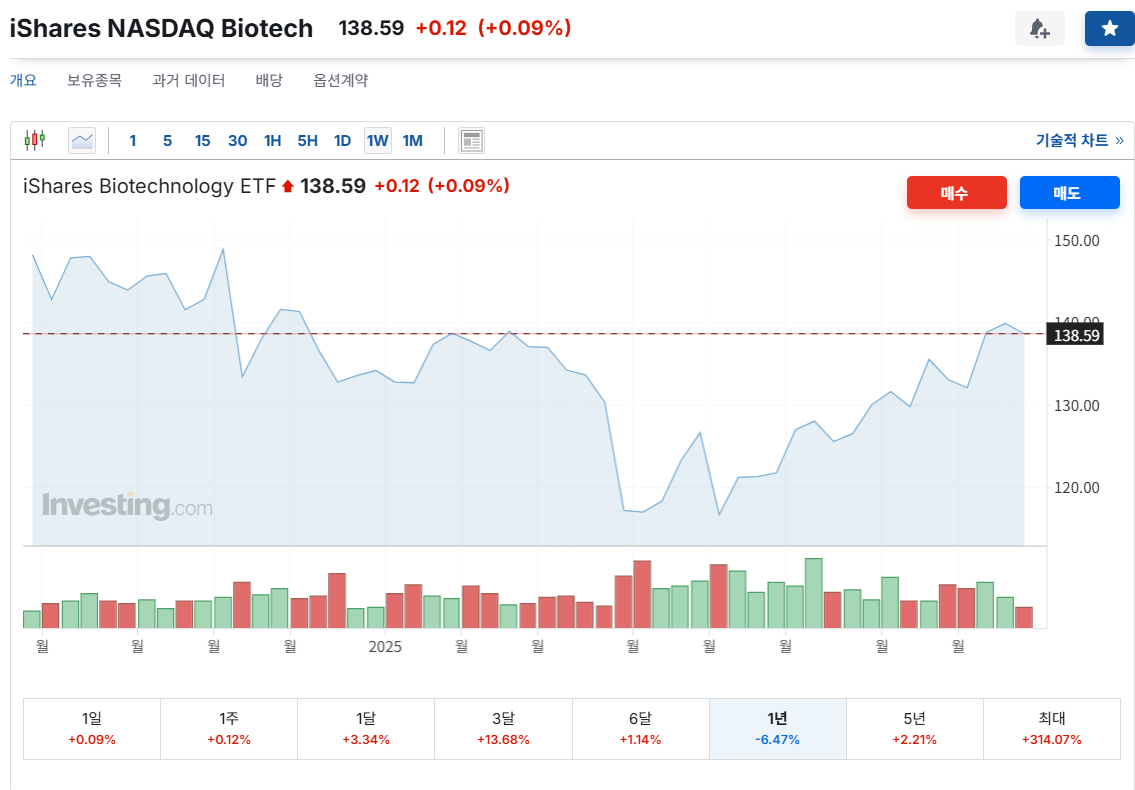Click the iShares NASDAQ Biotech title

(161, 28)
